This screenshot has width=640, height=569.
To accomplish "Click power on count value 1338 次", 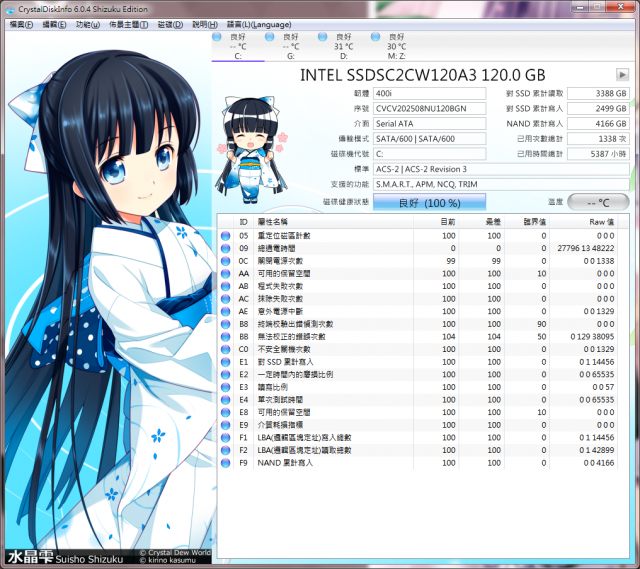I will 598,139.
